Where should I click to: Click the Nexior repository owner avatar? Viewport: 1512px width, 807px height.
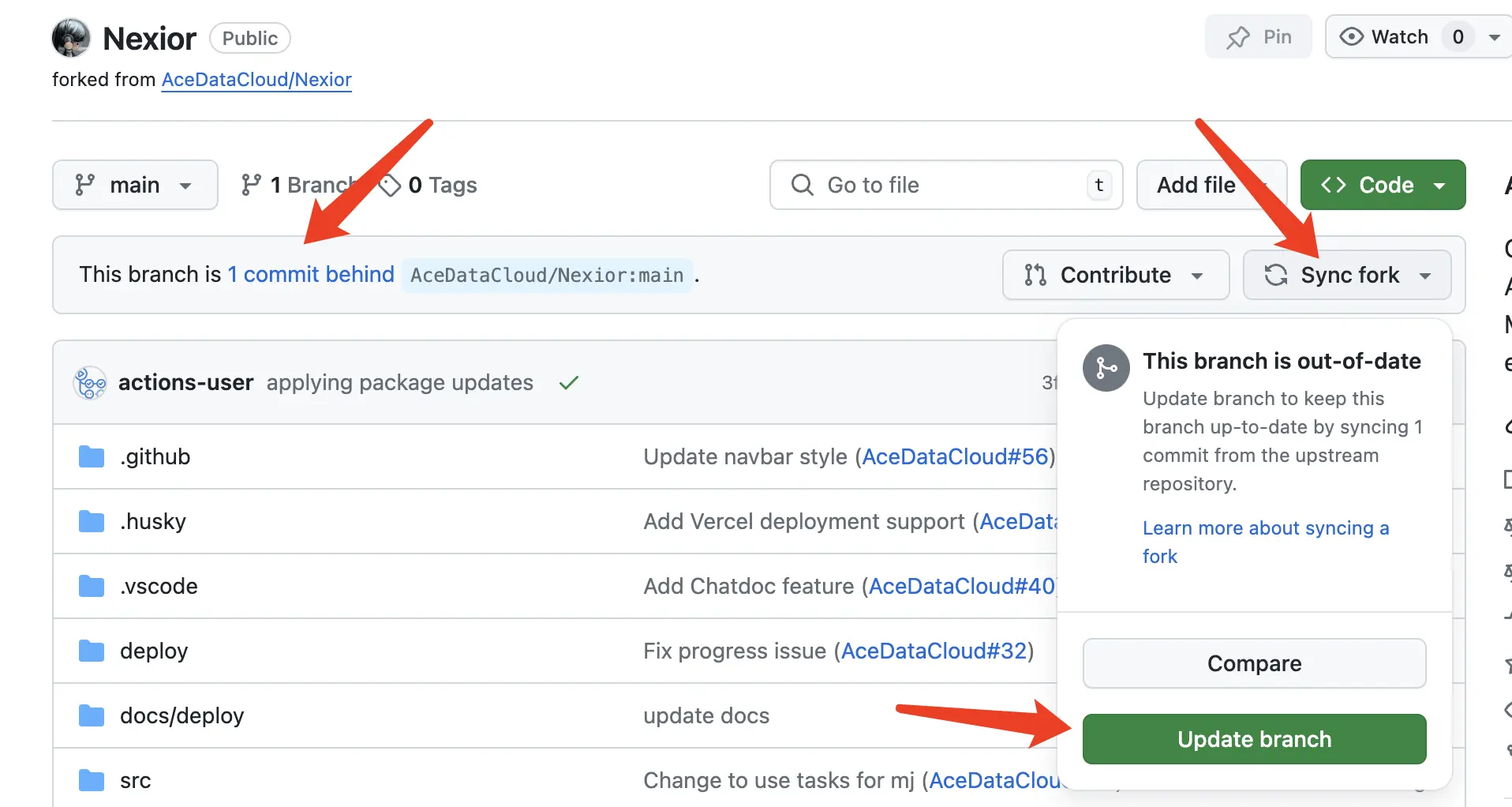(x=71, y=38)
